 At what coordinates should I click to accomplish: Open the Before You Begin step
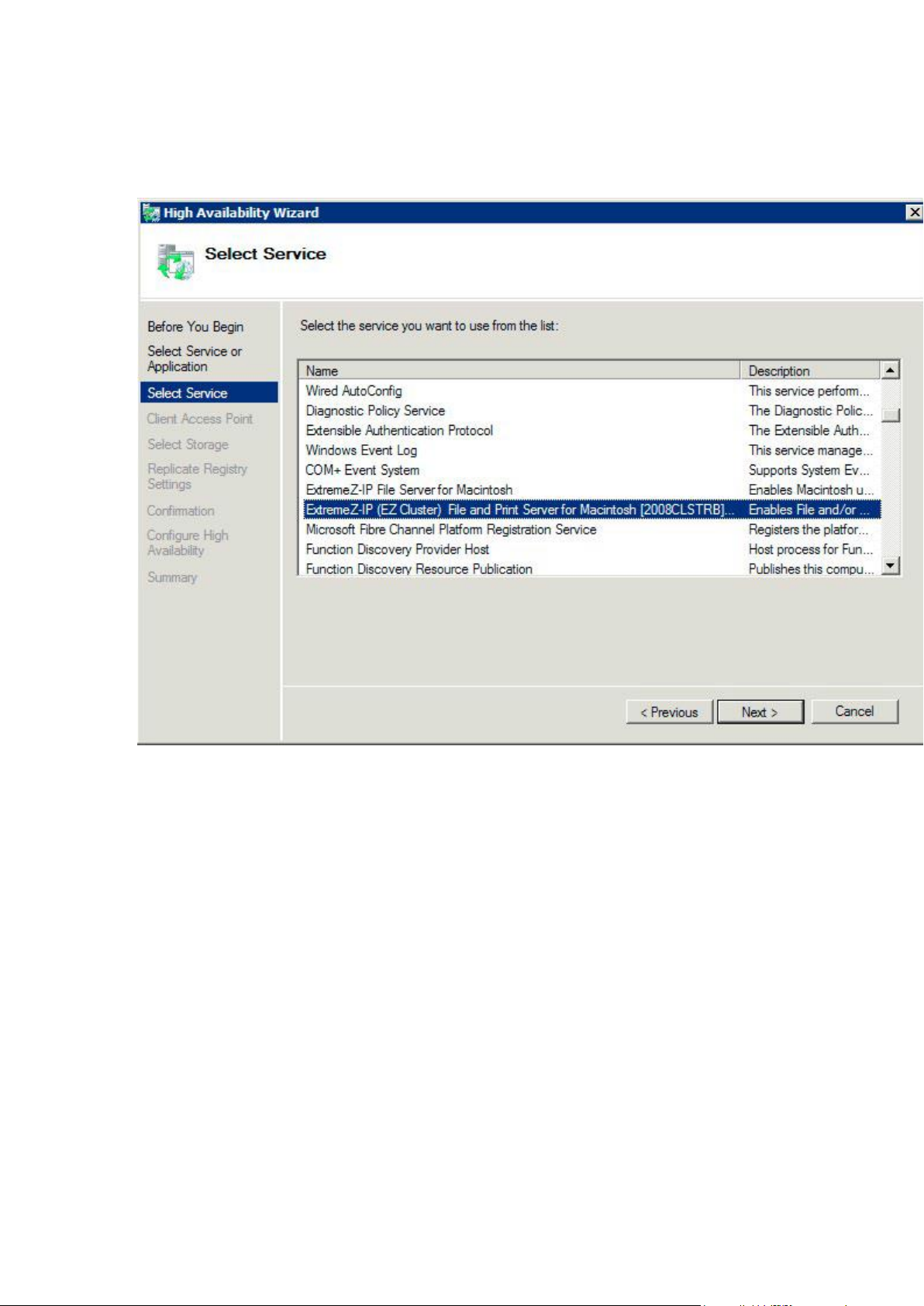195,326
